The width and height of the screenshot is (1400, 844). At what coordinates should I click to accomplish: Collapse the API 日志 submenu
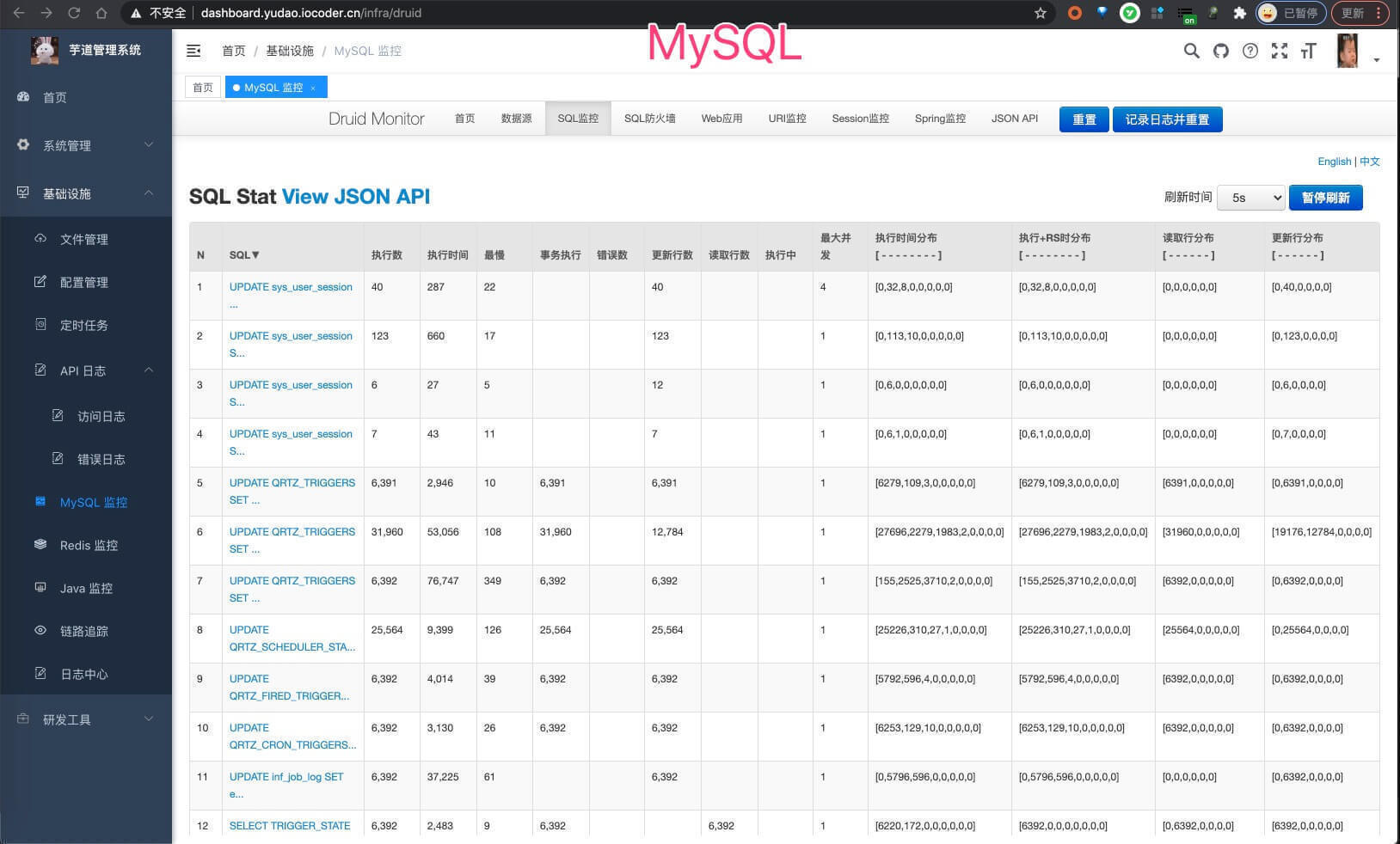86,370
